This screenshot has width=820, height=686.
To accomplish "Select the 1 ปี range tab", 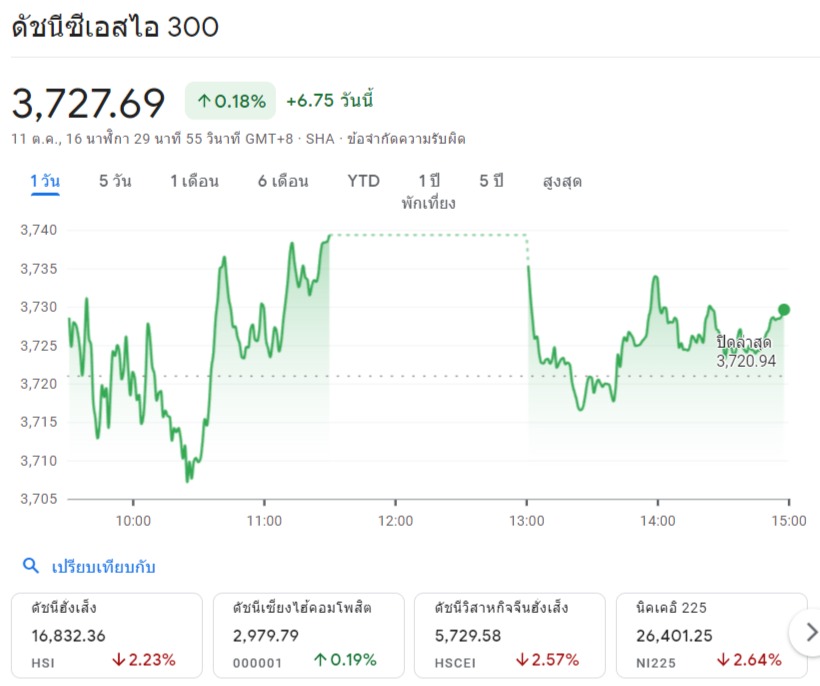I will point(429,182).
